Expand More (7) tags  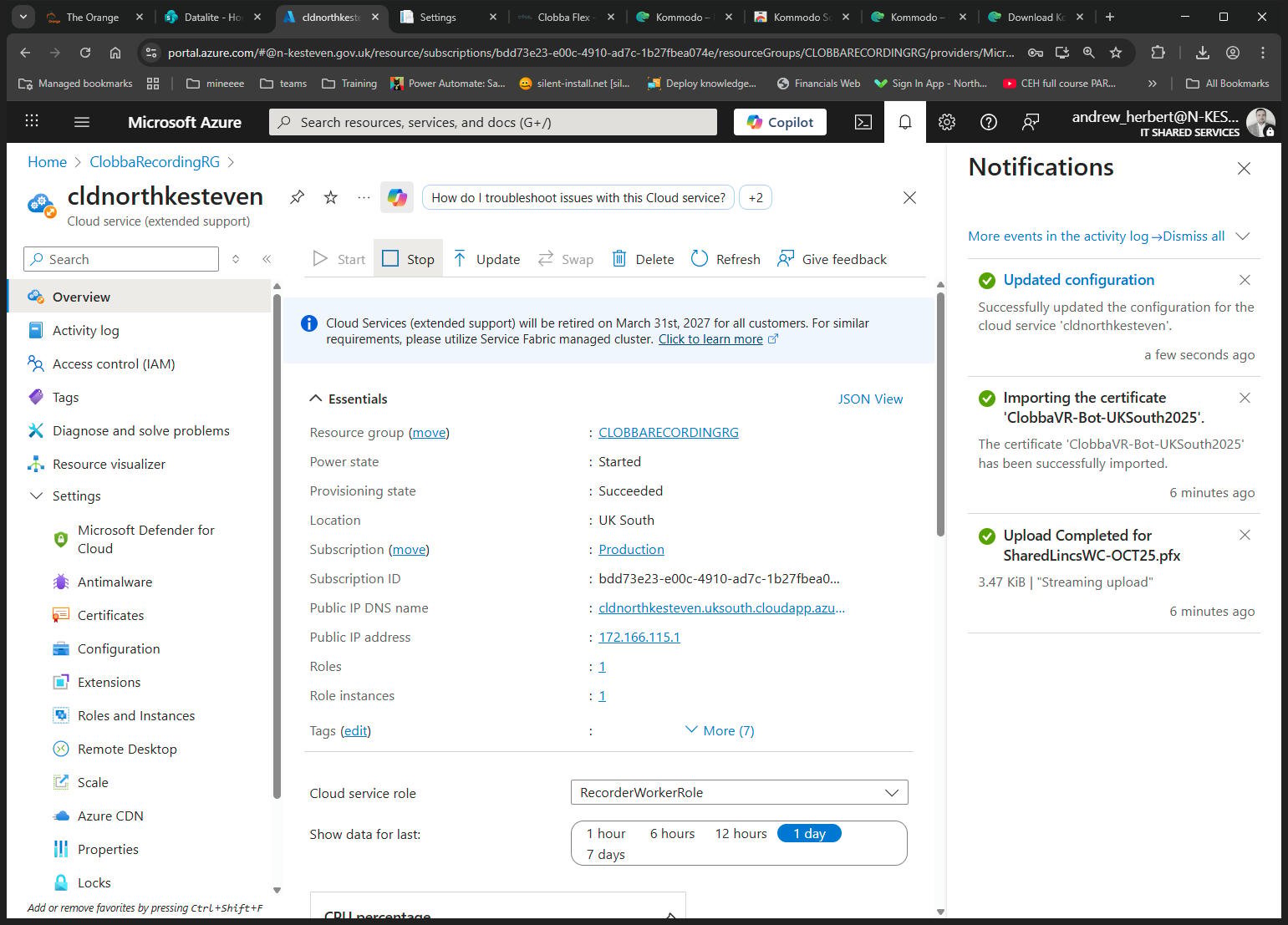pyautogui.click(x=720, y=730)
